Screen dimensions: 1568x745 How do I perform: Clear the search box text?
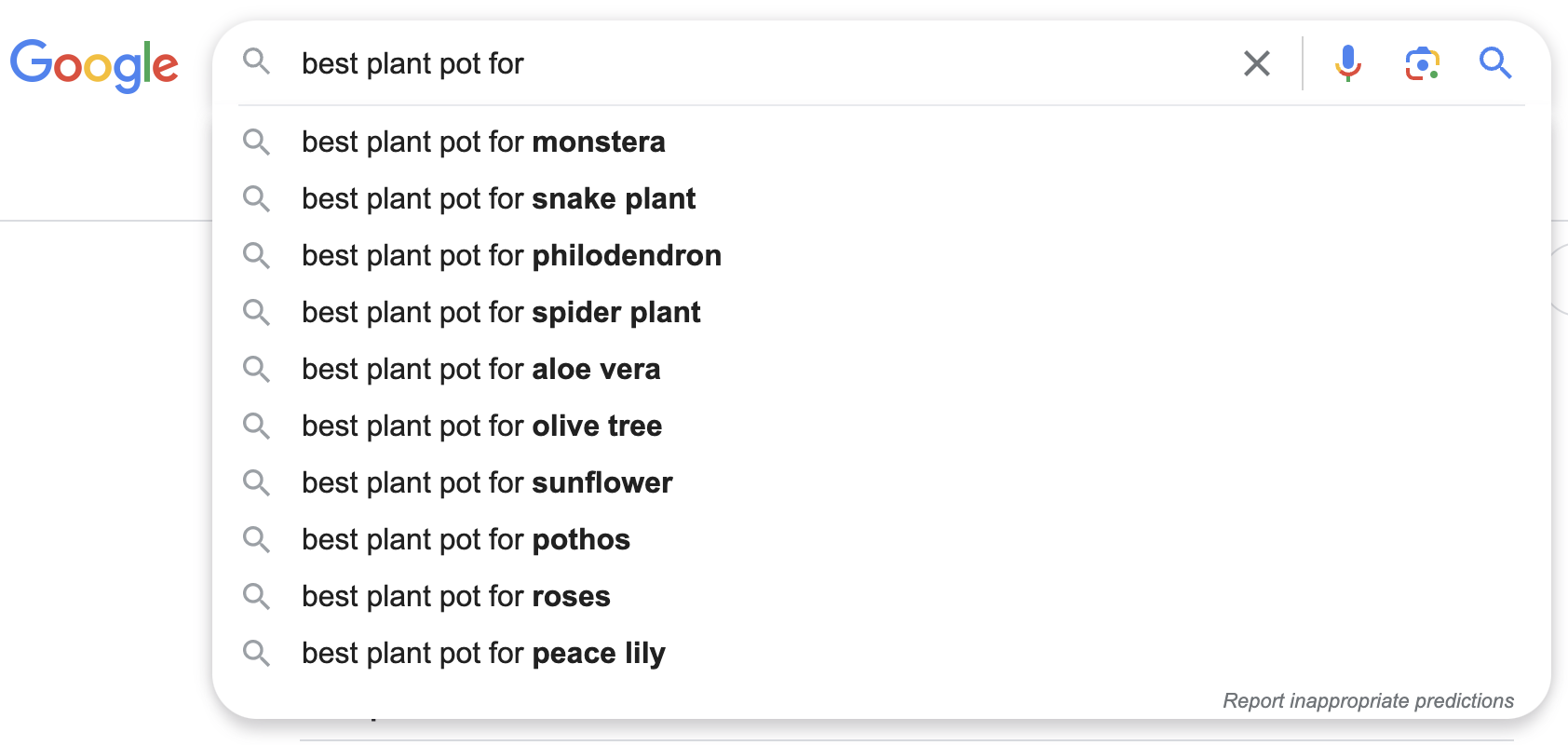(x=1256, y=63)
